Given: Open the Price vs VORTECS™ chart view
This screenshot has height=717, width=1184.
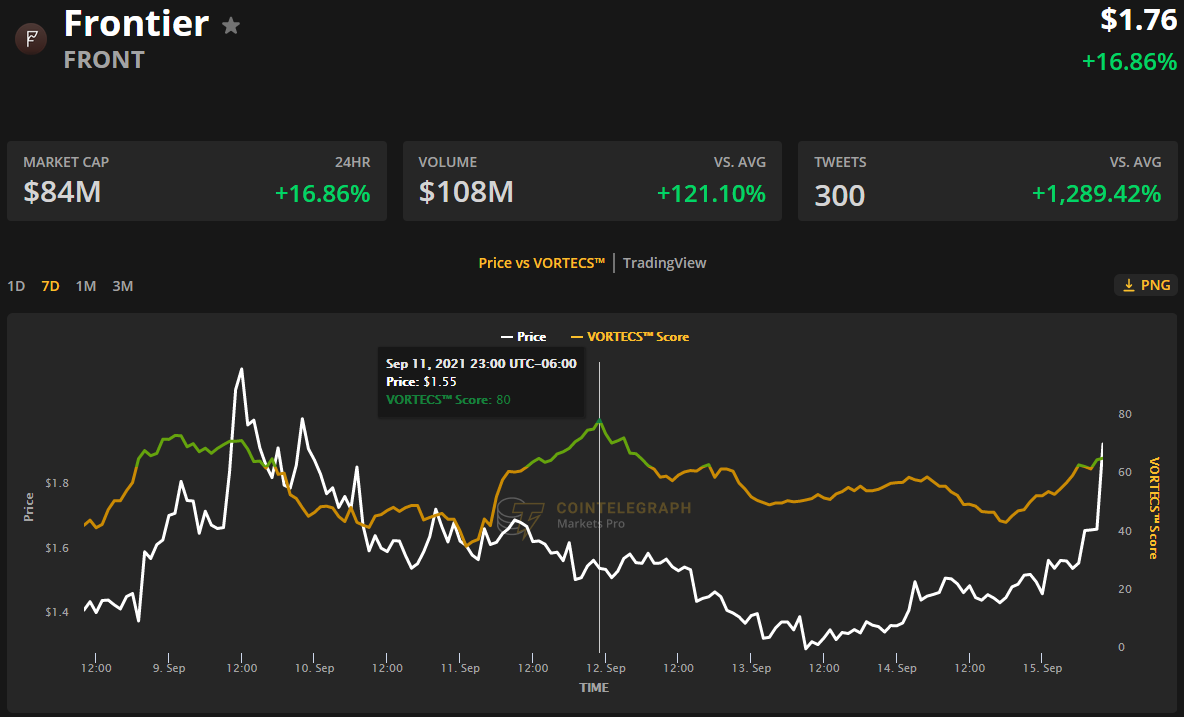Looking at the screenshot, I should [542, 263].
